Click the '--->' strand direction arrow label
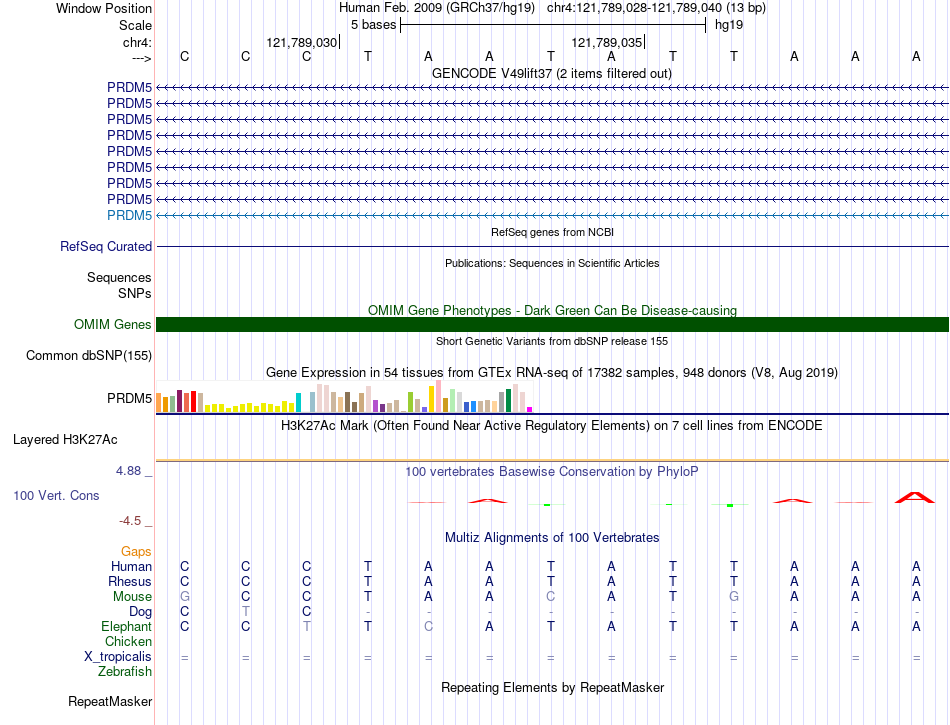 coord(141,58)
